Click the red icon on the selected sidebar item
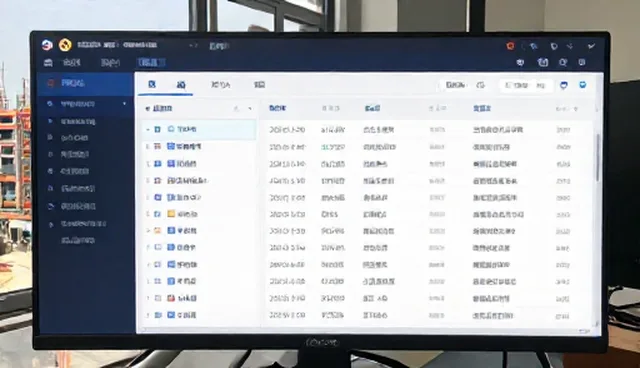Image resolution: width=640 pixels, height=368 pixels. click(x=51, y=83)
